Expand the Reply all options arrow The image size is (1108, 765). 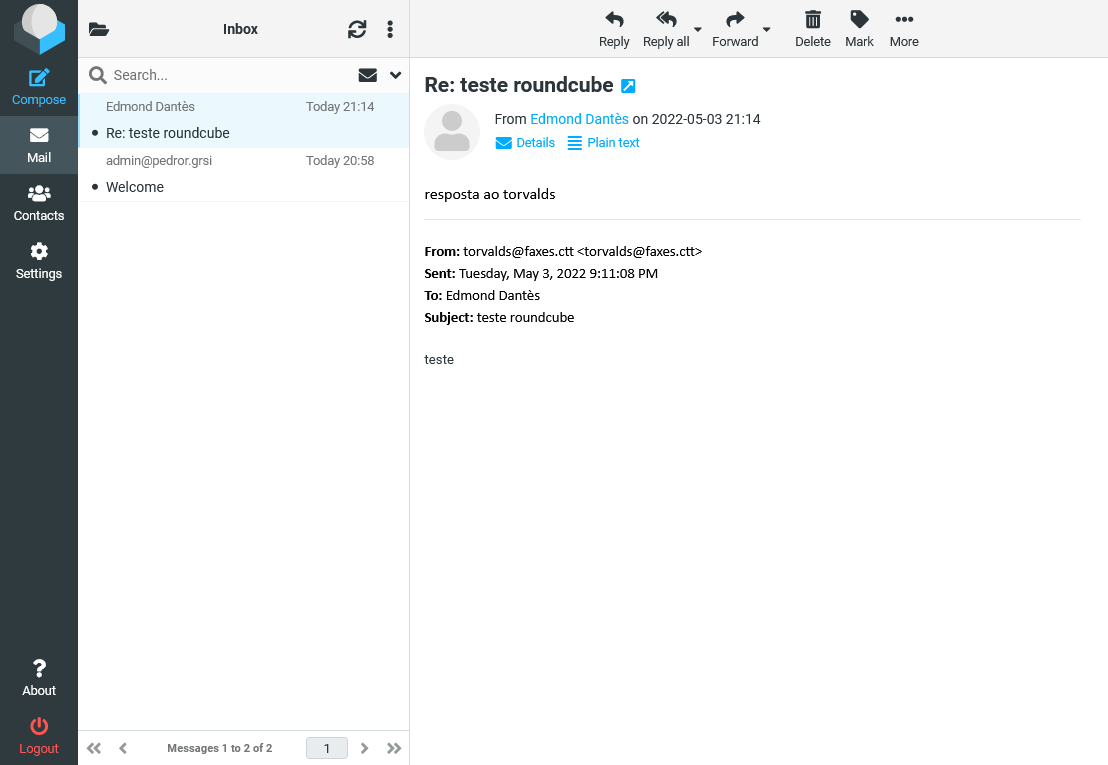pyautogui.click(x=698, y=30)
